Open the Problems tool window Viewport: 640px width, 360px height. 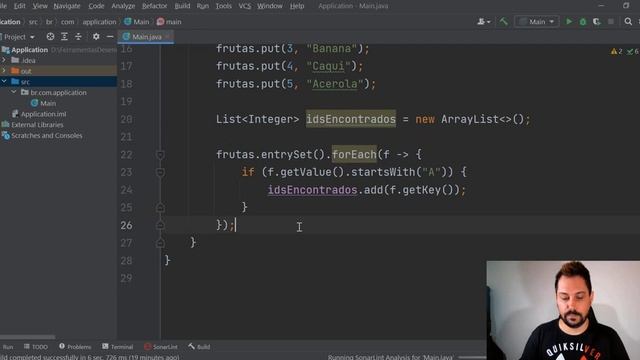click(75, 347)
